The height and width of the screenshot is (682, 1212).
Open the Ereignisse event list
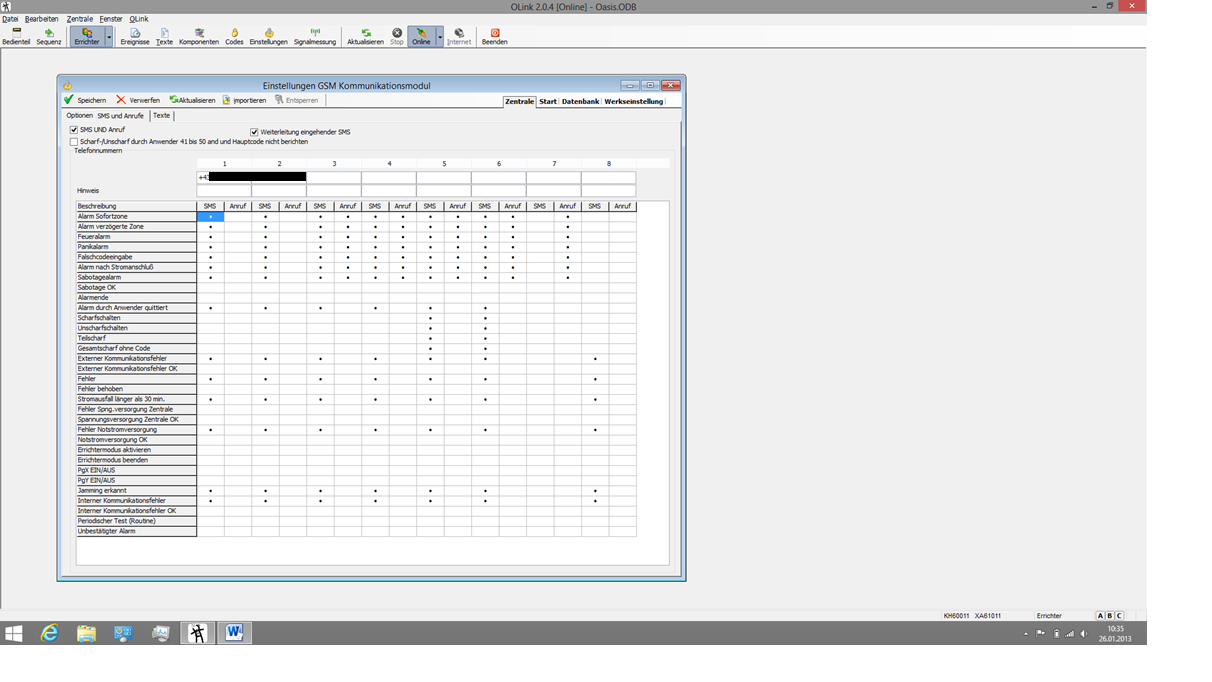pos(135,37)
